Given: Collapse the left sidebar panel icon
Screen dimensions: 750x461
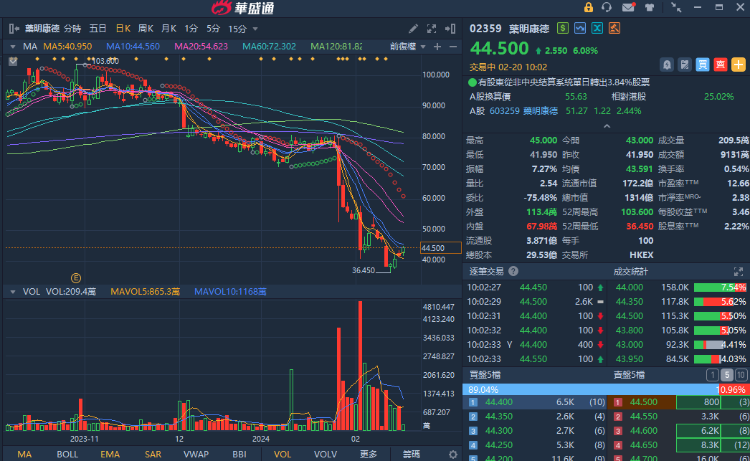Looking at the screenshot, I should (13, 29).
